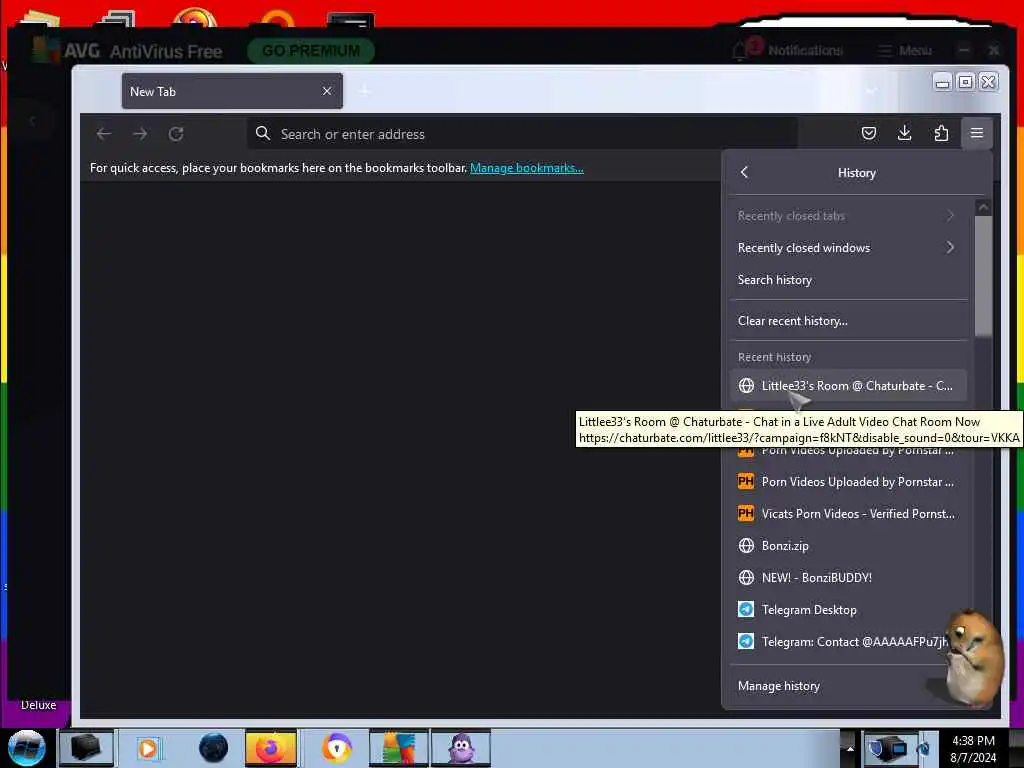Click AVG AntiVirus Free title text
Viewport: 1024px width, 768px height.
[x=143, y=51]
